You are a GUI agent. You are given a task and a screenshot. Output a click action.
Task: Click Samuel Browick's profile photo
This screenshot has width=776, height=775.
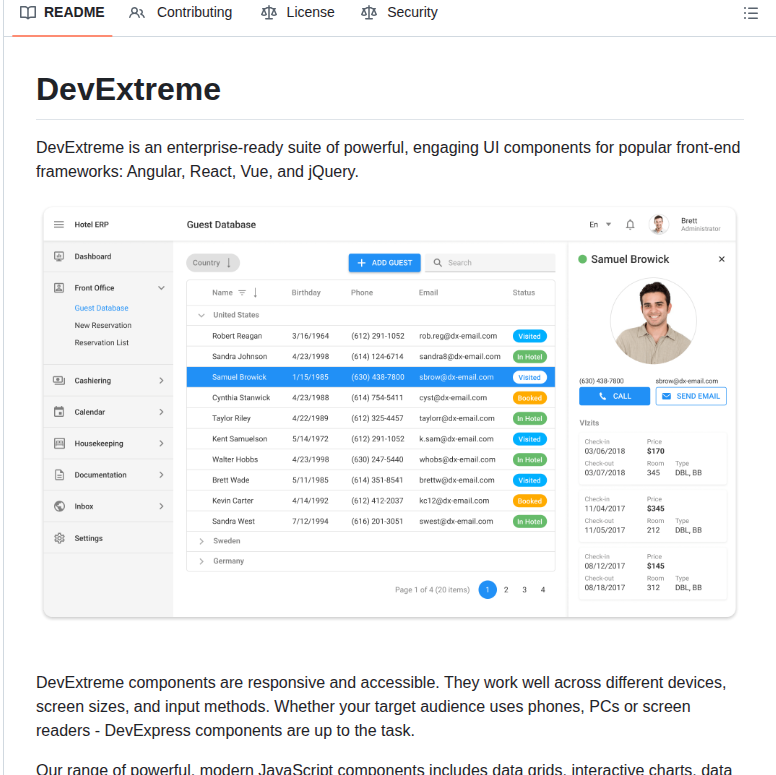pyautogui.click(x=653, y=321)
